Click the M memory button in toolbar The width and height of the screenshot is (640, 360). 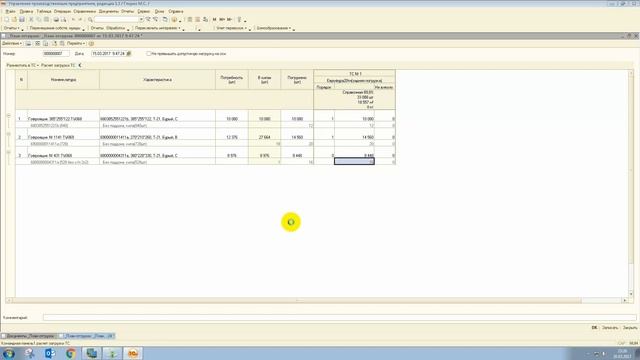tap(214, 20)
